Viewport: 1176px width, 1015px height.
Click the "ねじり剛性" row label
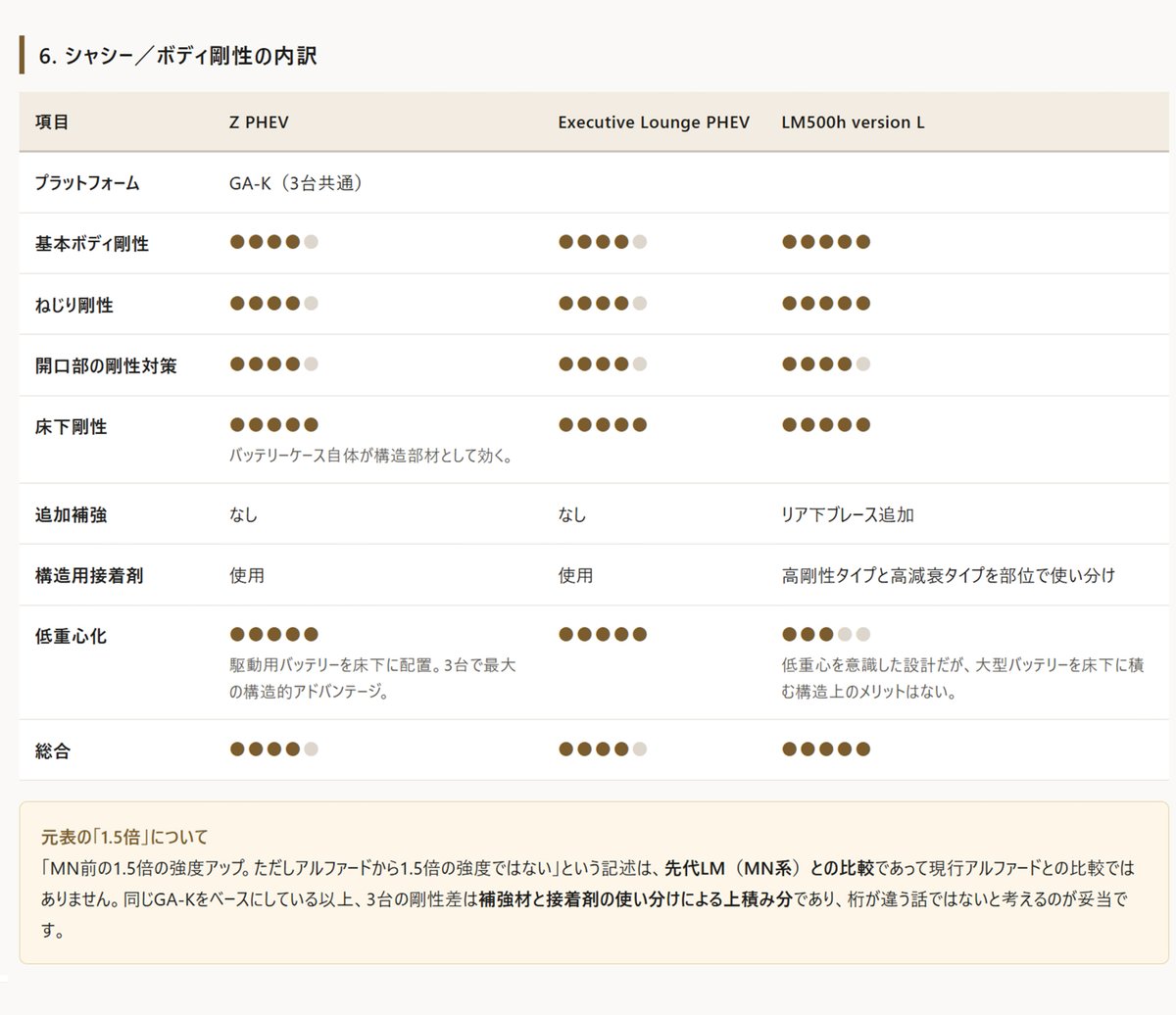[x=74, y=305]
